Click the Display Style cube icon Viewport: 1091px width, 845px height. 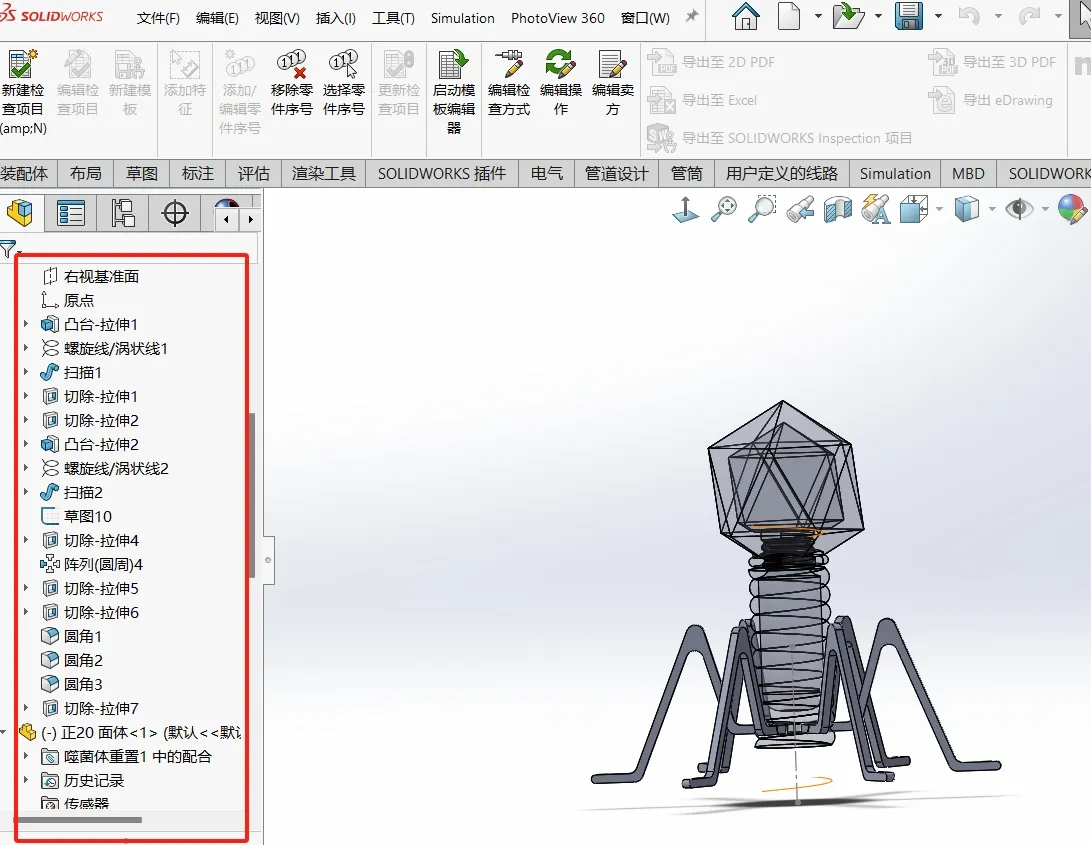click(967, 209)
